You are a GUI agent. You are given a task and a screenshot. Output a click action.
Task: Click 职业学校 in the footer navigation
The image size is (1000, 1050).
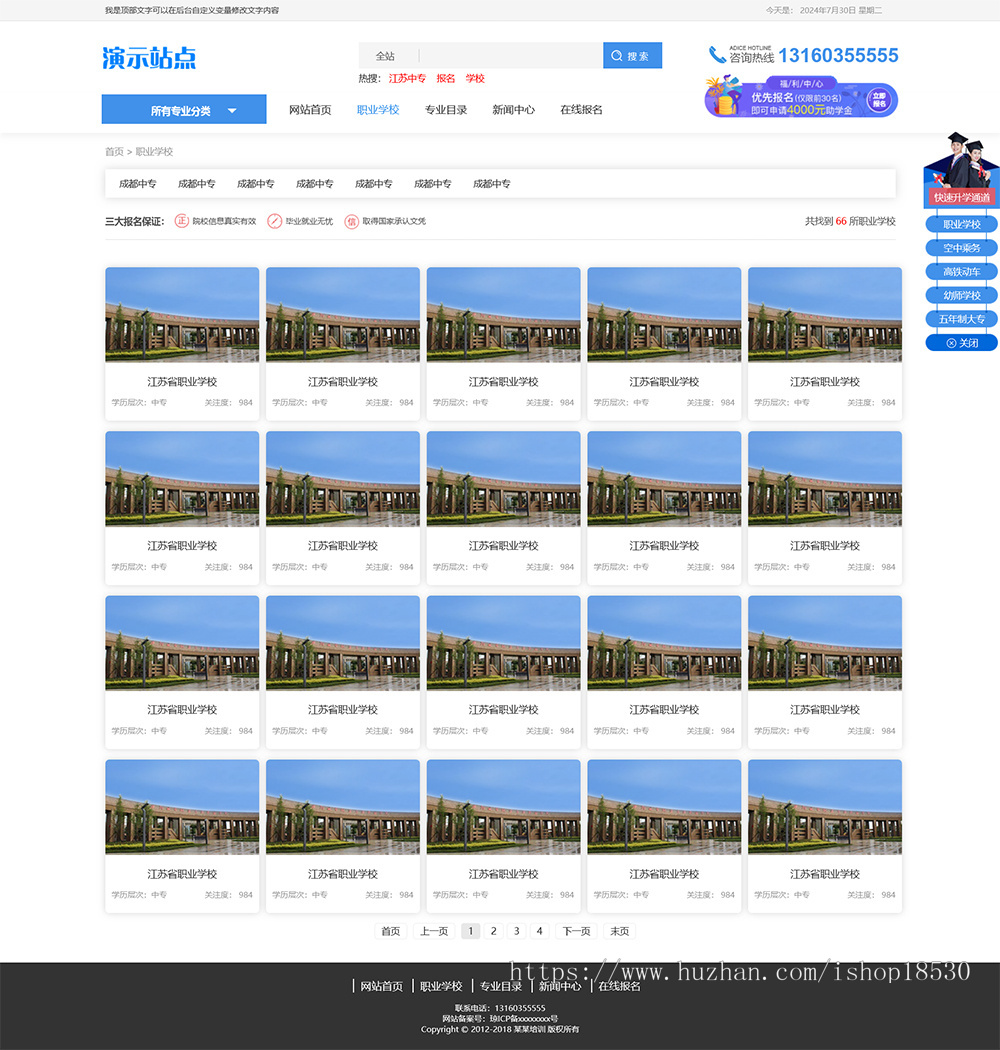click(x=441, y=986)
